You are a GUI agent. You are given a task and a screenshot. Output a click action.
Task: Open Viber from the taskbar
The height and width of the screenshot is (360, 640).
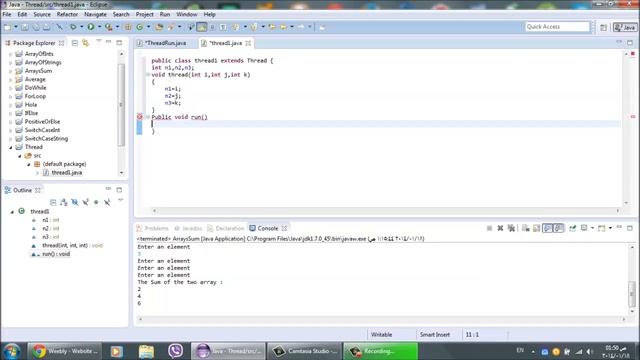point(176,351)
